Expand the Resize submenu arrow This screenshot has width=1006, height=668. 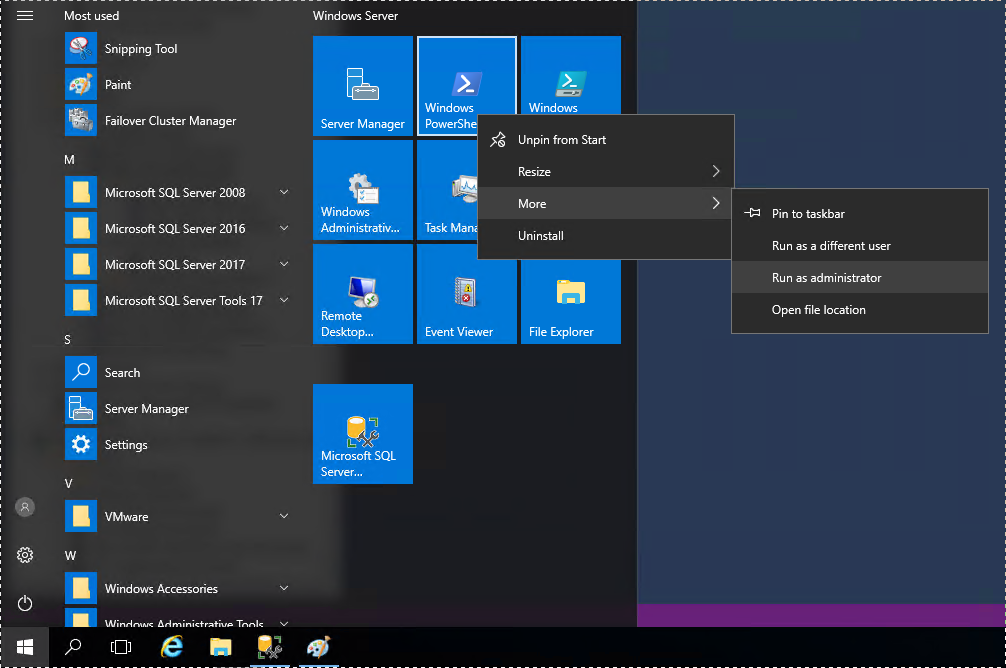pyautogui.click(x=716, y=171)
